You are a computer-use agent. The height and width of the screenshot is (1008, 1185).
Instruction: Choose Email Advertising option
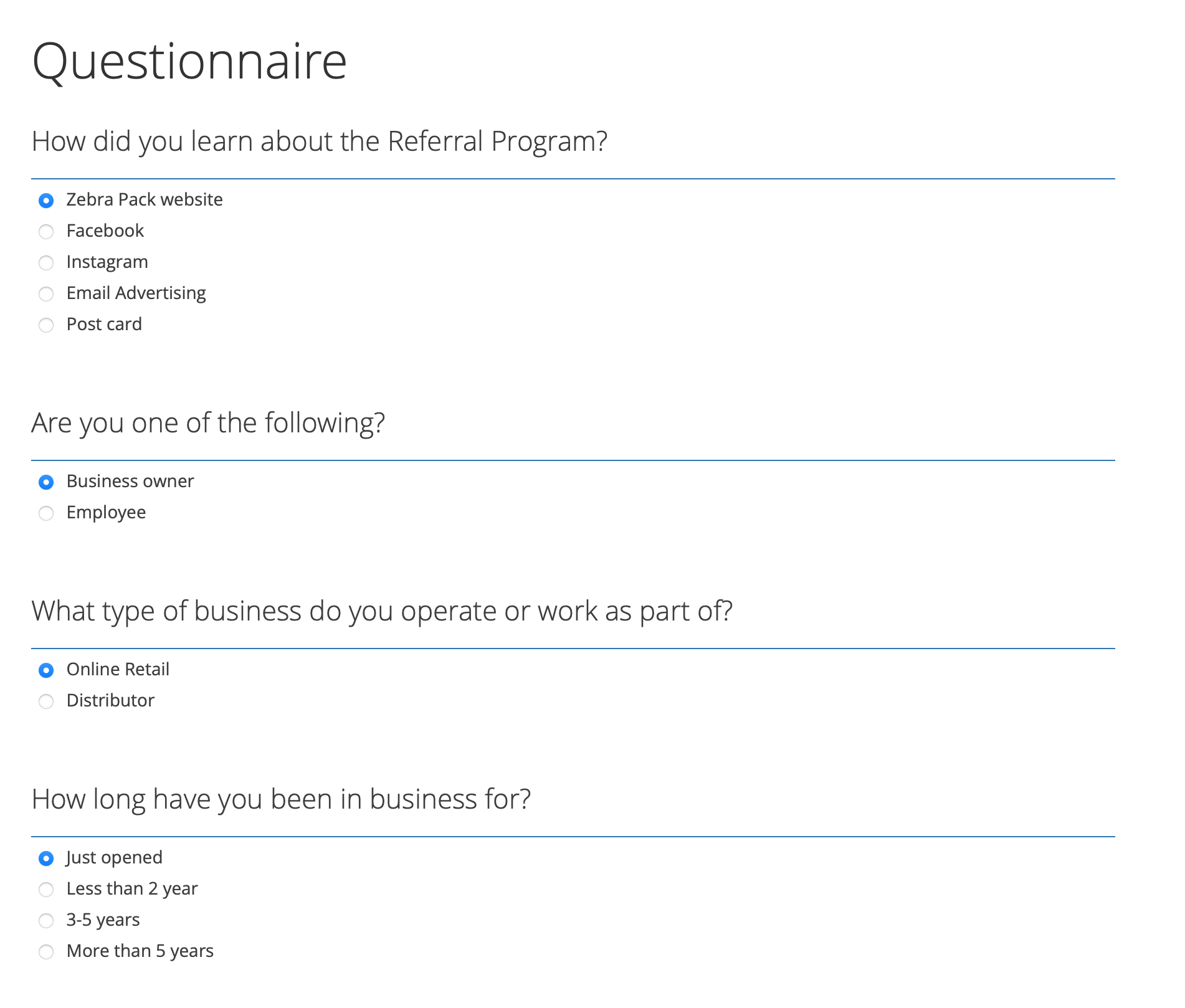click(x=46, y=293)
